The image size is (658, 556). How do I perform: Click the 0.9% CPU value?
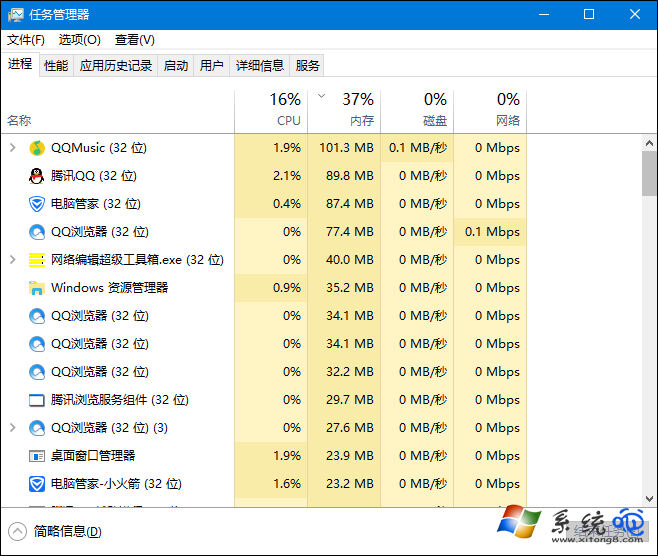tap(287, 288)
